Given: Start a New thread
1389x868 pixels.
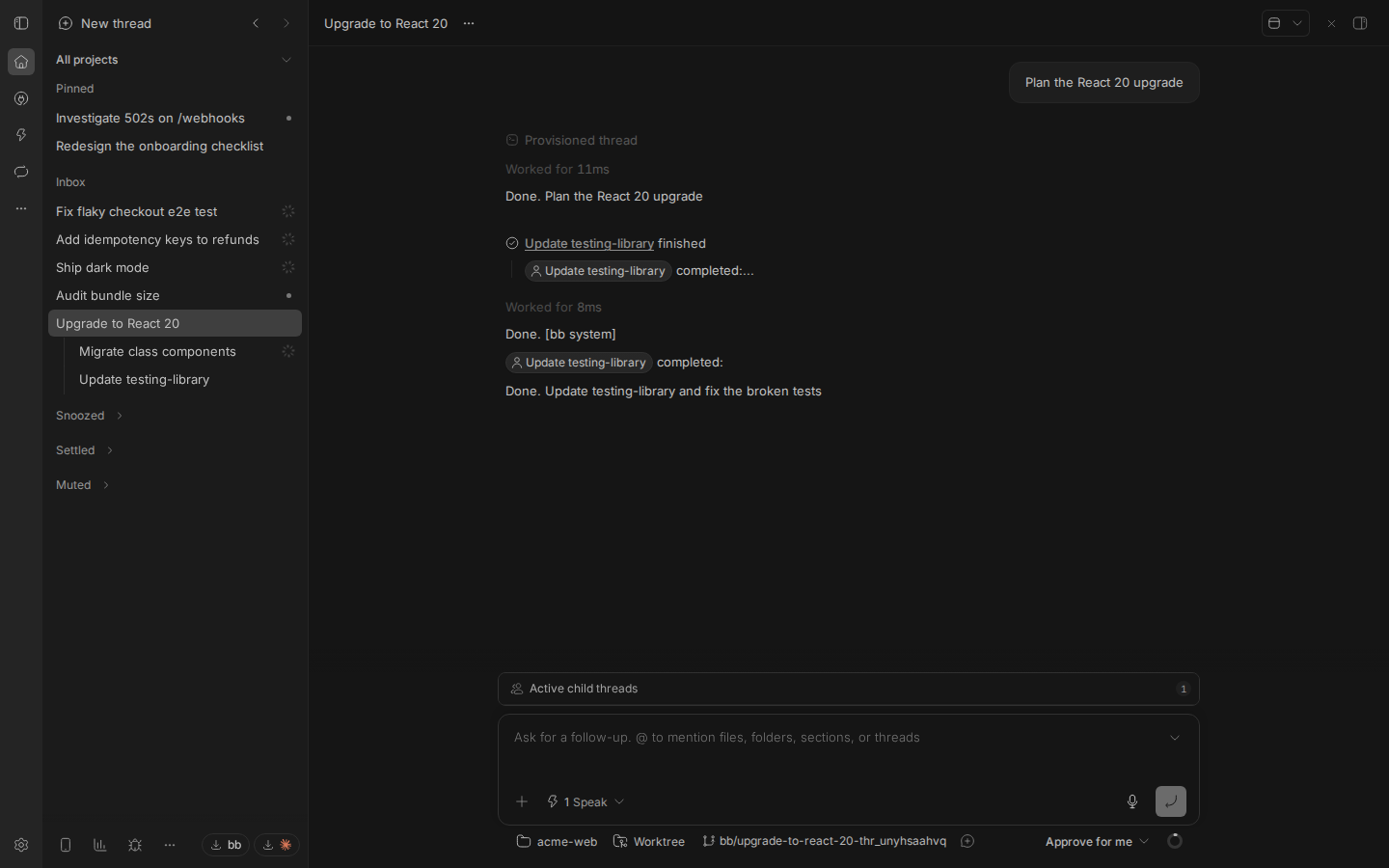Looking at the screenshot, I should pos(104,23).
